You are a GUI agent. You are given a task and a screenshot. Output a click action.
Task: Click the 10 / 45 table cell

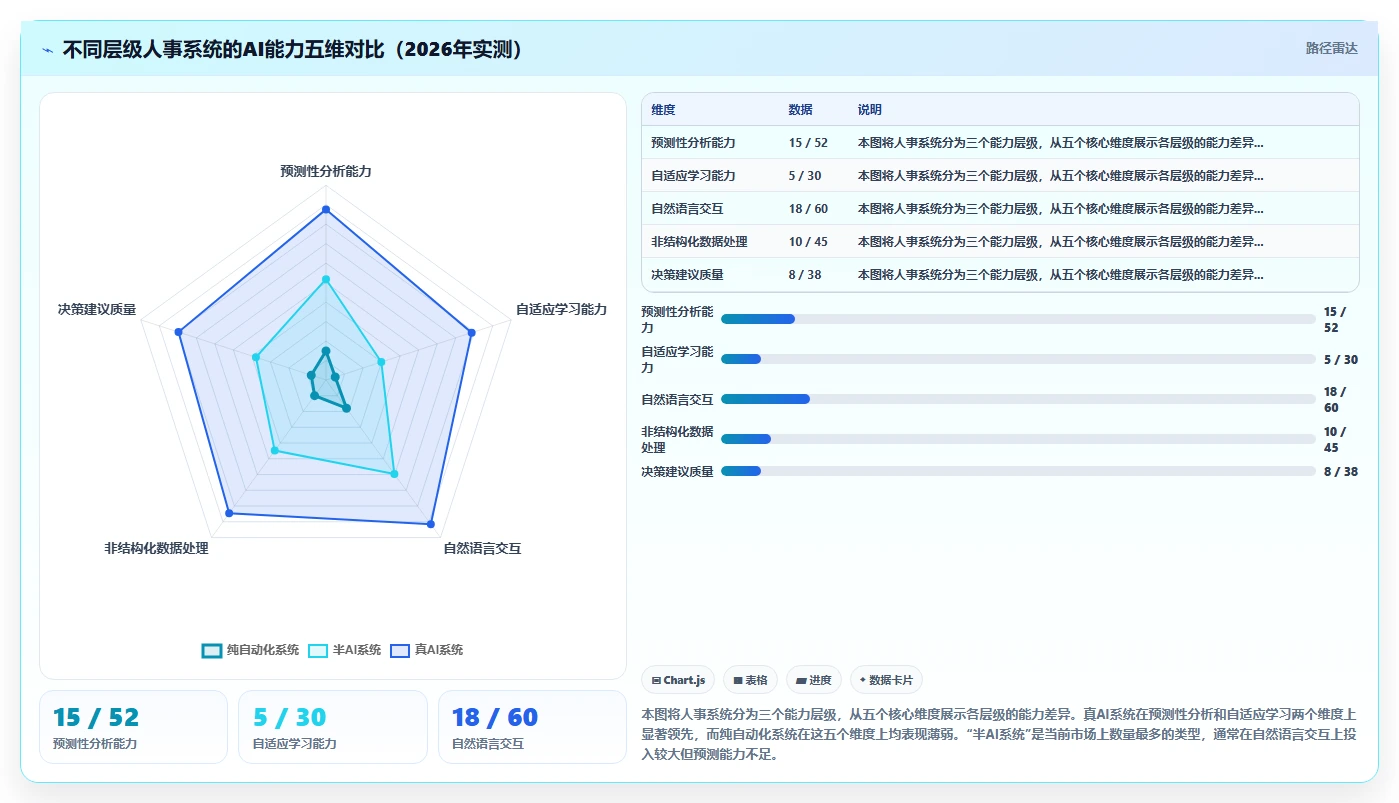808,242
